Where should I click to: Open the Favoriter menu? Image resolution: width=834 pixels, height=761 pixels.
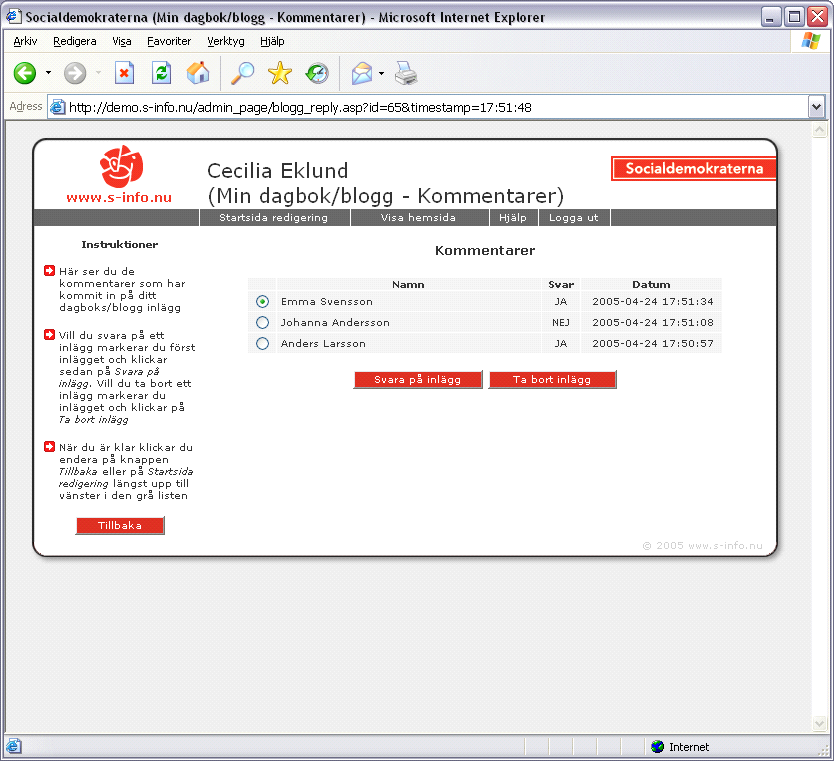(x=169, y=41)
